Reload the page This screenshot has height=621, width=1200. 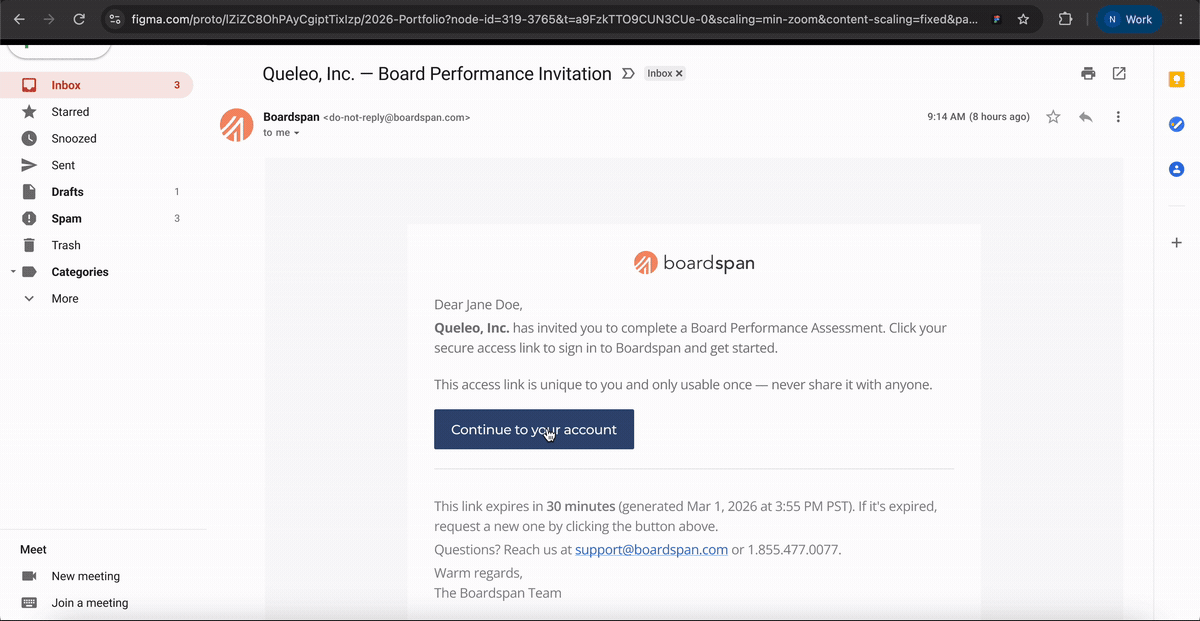click(x=79, y=19)
